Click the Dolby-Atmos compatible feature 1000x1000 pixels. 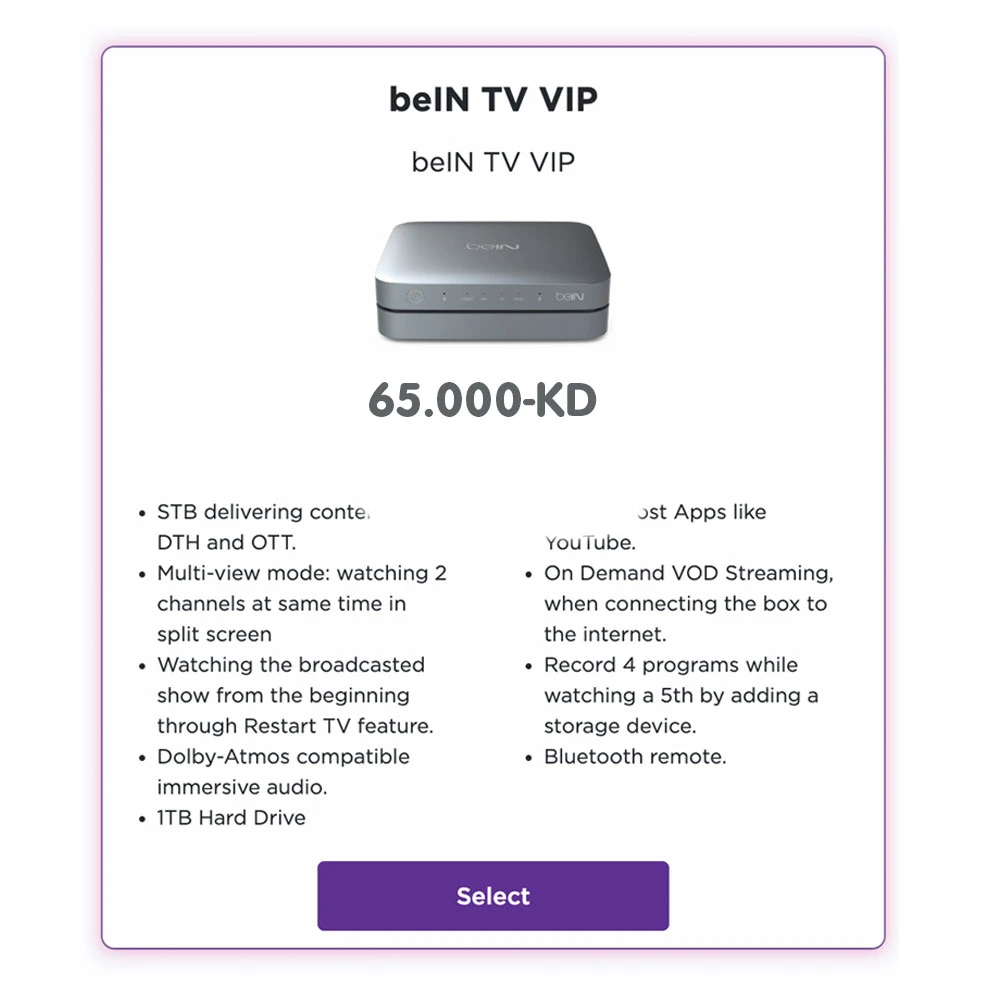click(283, 757)
